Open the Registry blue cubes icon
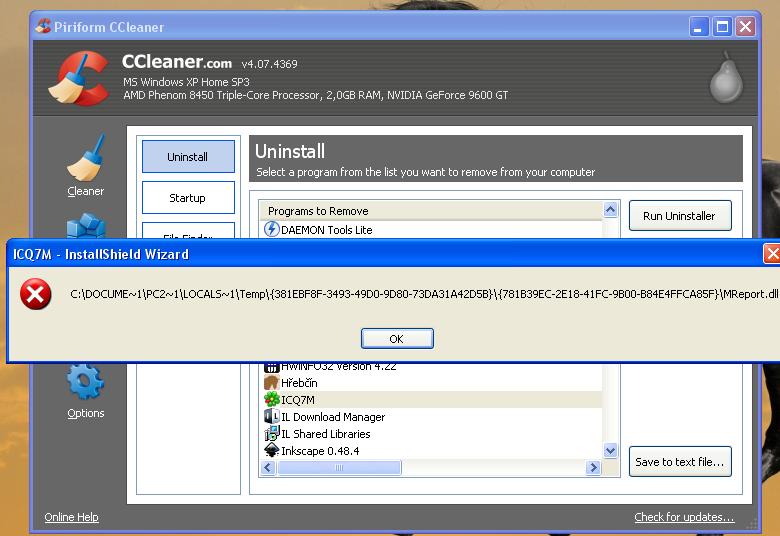Viewport: 780px width, 536px height. [x=86, y=226]
